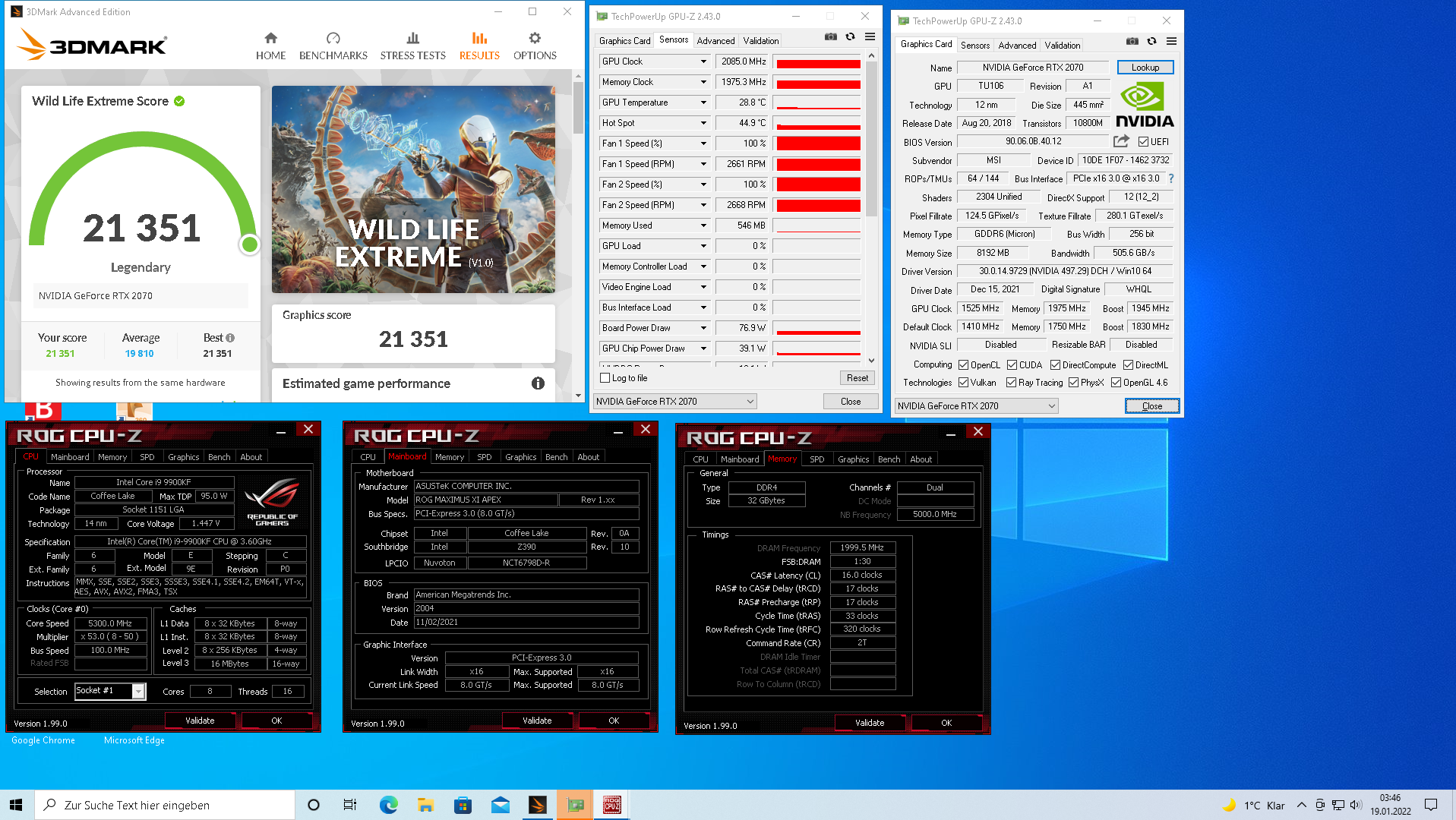Open Cortana circle on taskbar

click(313, 805)
